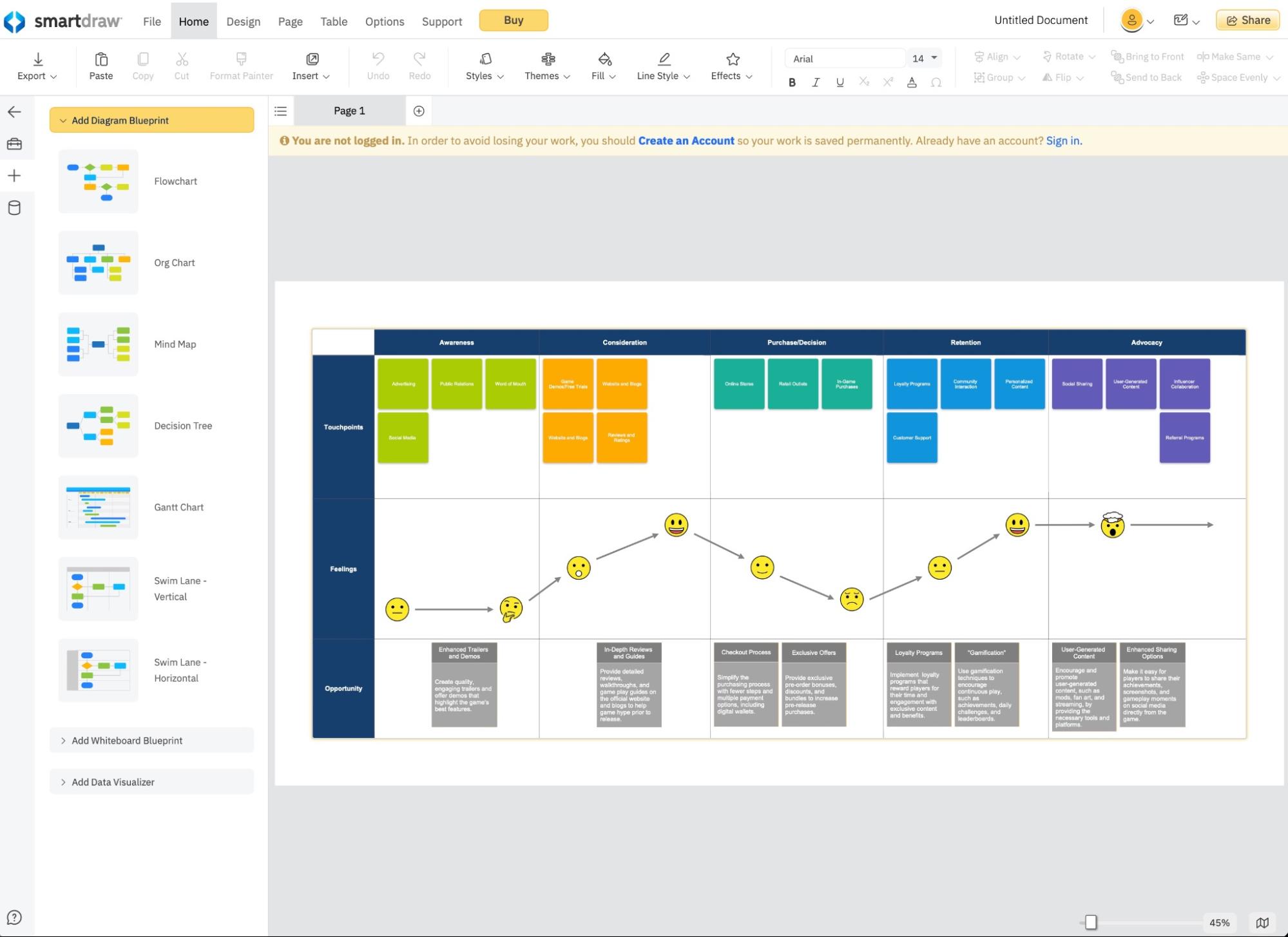Toggle italic text formatting
The height and width of the screenshot is (937, 1288).
click(x=816, y=82)
